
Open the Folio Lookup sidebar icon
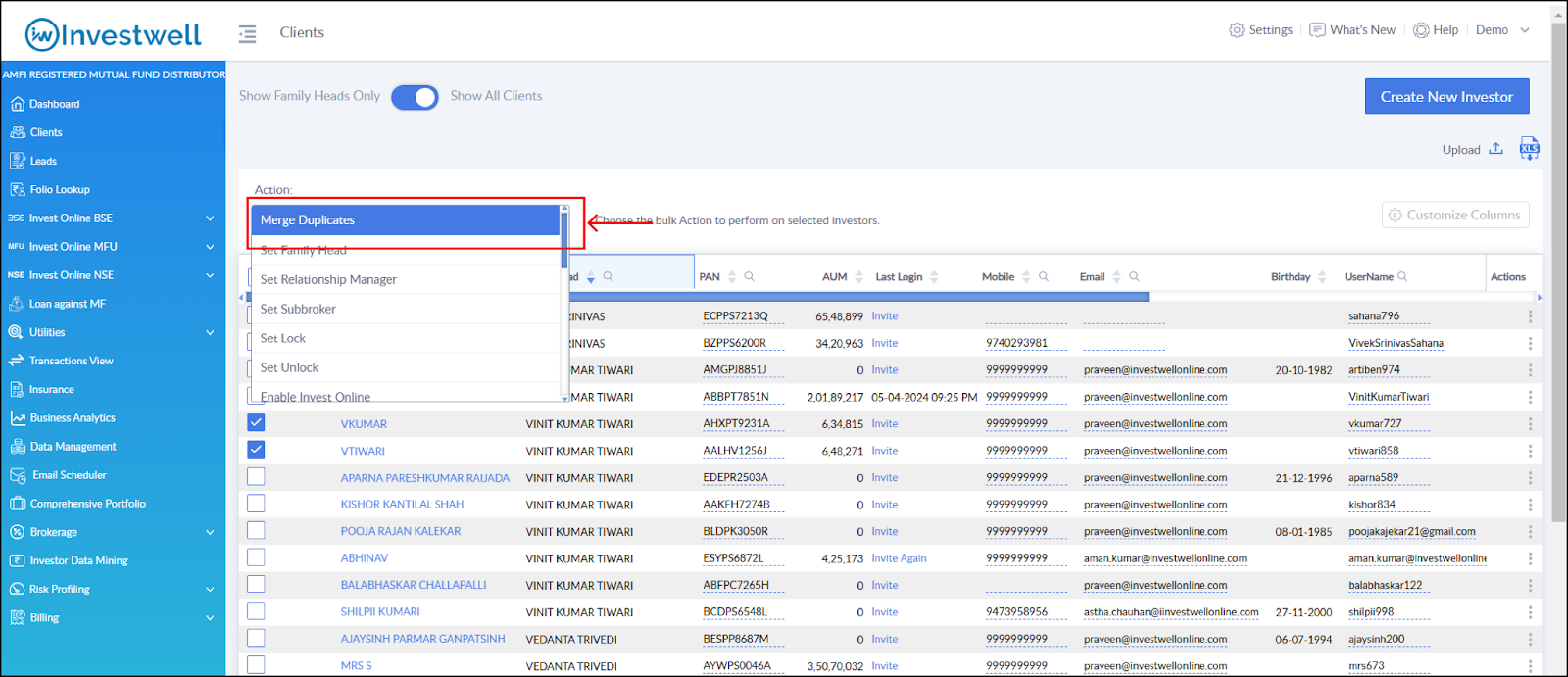coord(17,189)
